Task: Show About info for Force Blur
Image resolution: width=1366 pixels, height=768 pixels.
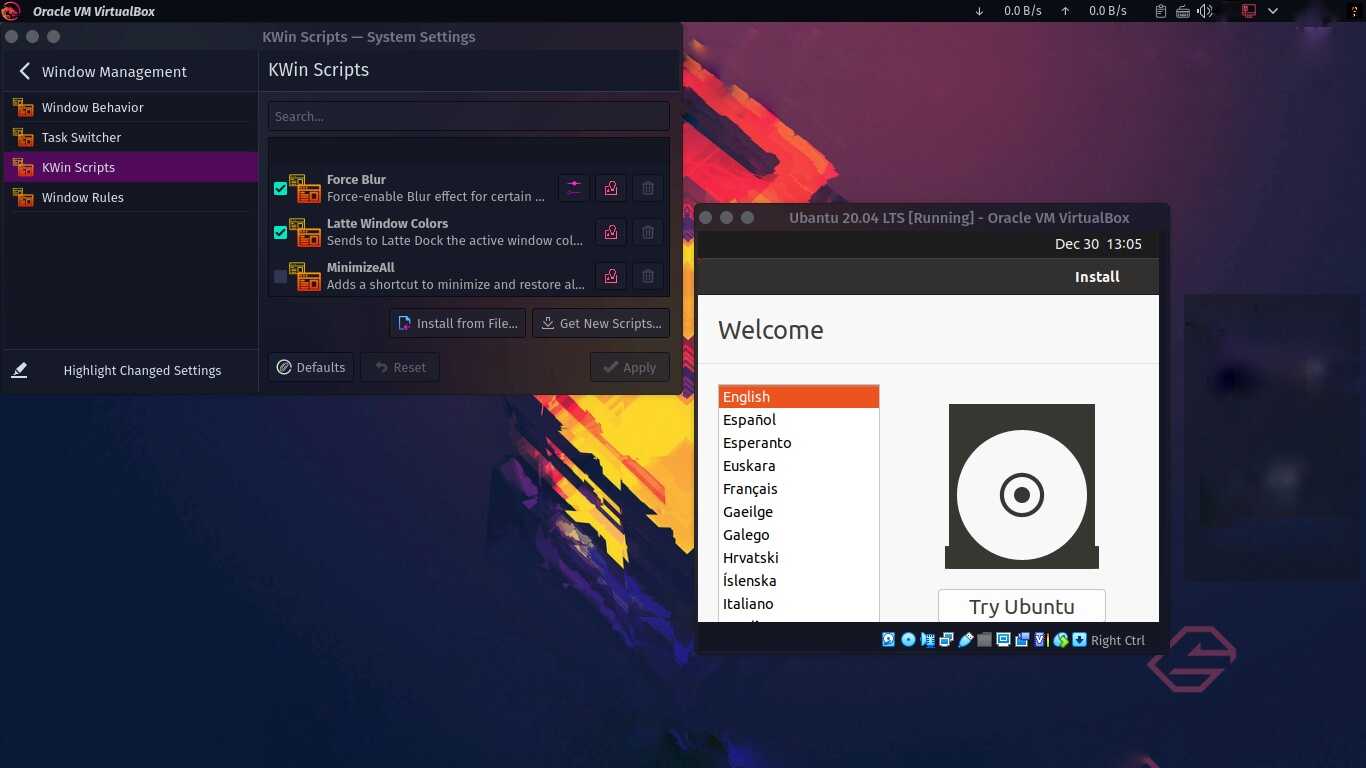Action: (611, 188)
